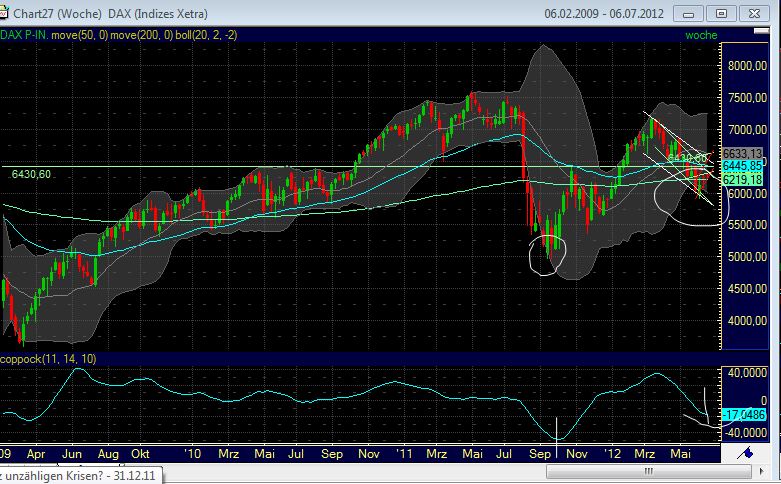
Task: Open the tab ending in 'Krisen? - 31.12.11'
Action: tap(81, 476)
